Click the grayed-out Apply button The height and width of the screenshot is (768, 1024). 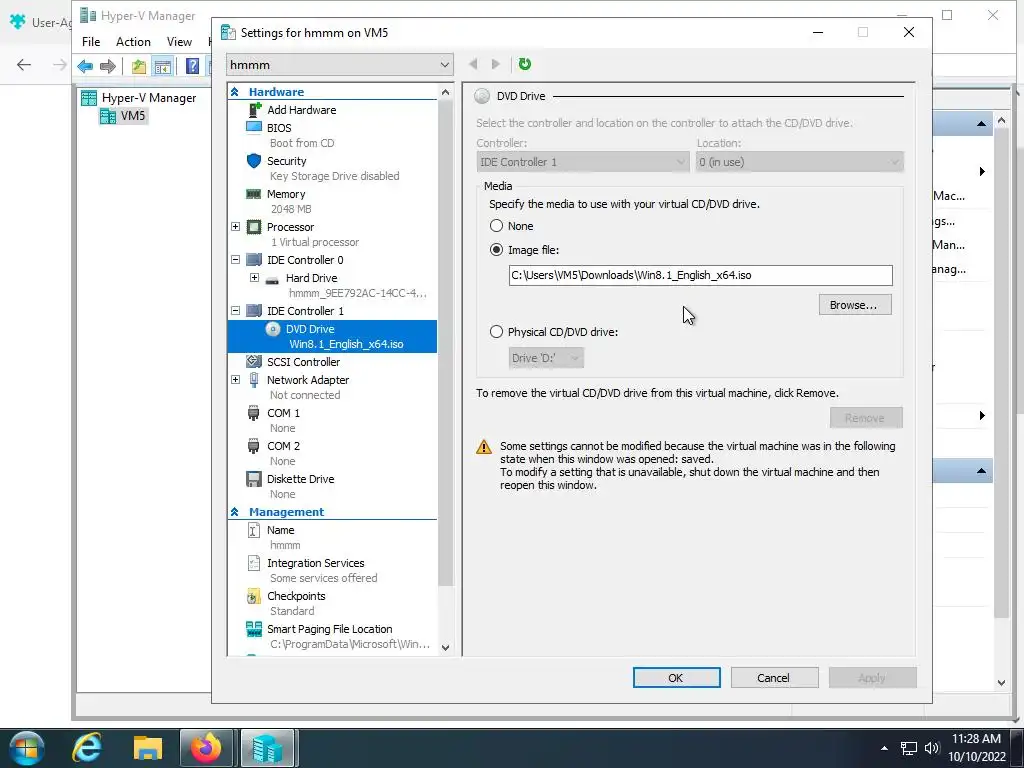[872, 678]
